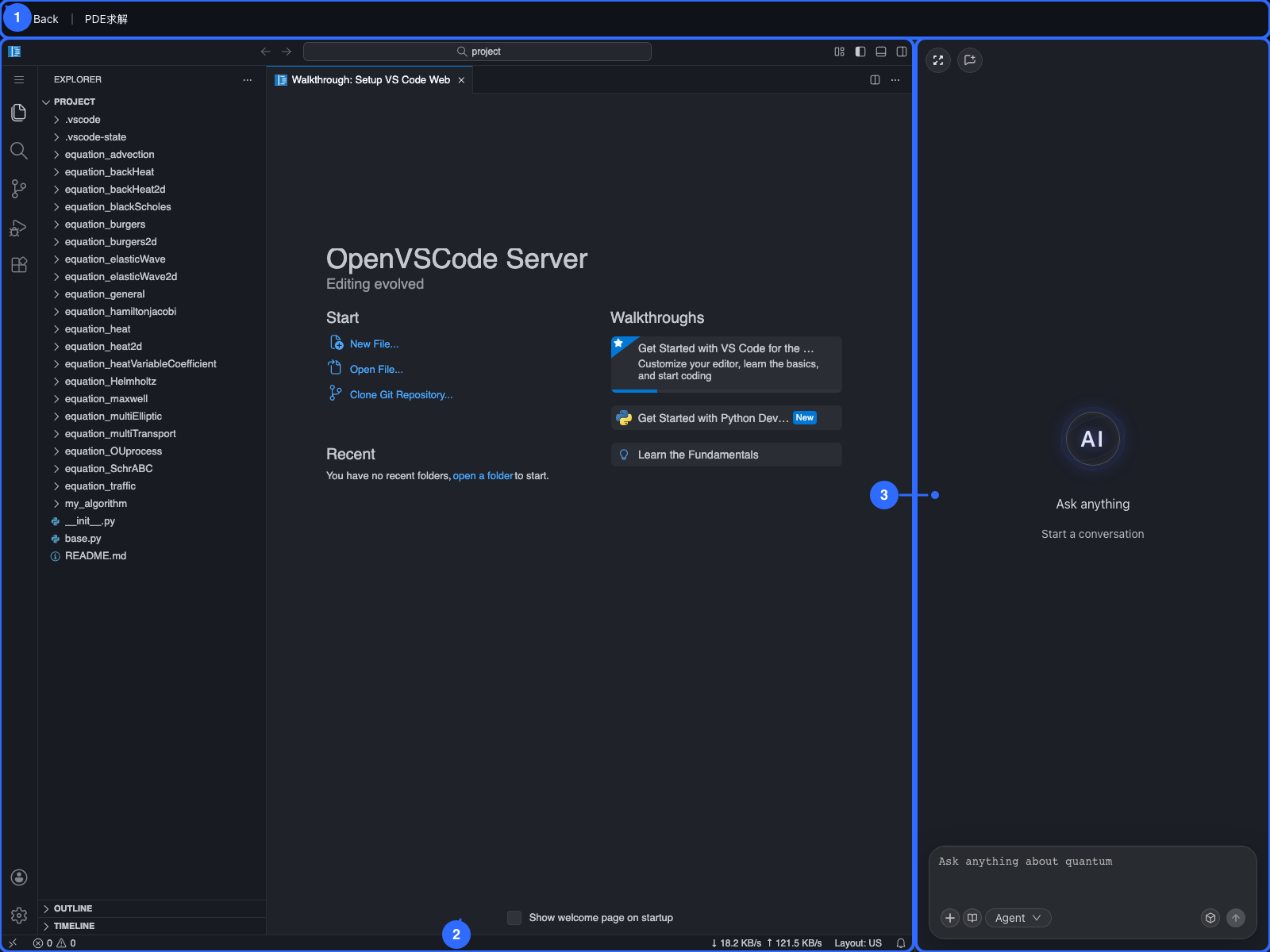This screenshot has height=952, width=1270.
Task: Open the Agent mode dropdown
Action: (1018, 918)
